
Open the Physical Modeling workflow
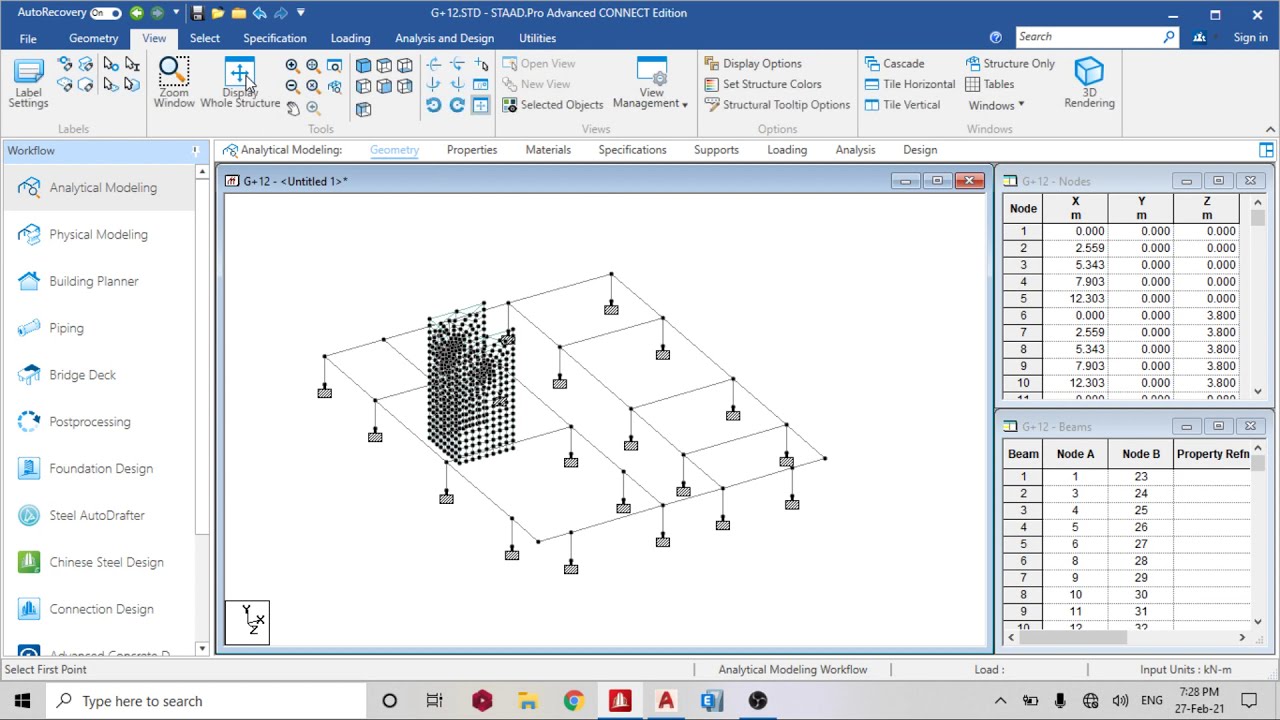(100, 234)
